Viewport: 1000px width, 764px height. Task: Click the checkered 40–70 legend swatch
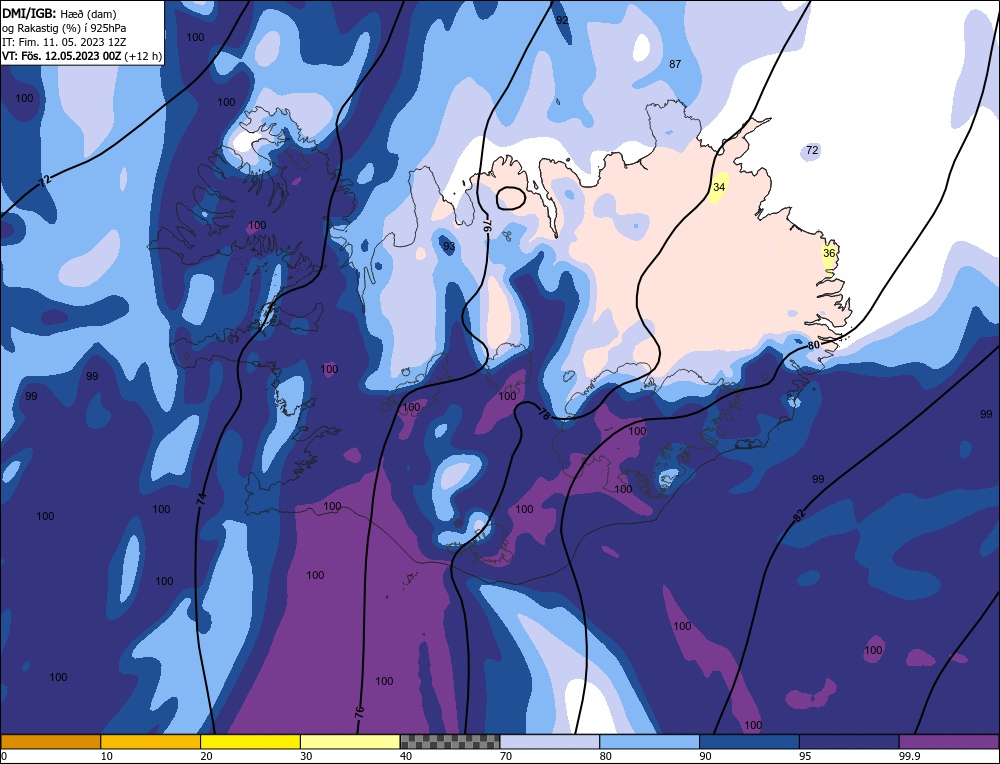click(x=450, y=742)
